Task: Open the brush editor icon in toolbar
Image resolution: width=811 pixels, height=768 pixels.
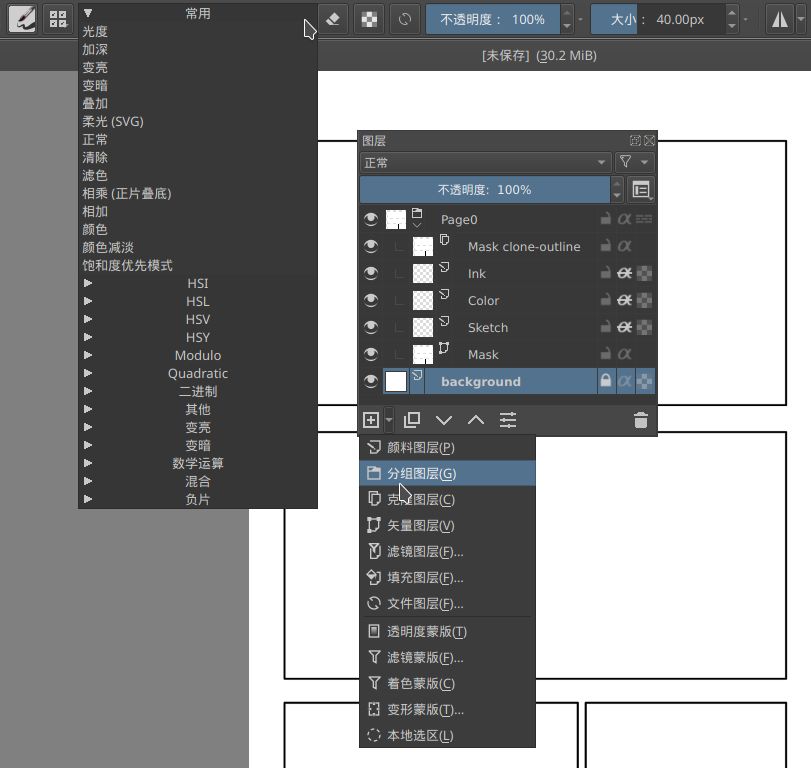Action: (22, 19)
